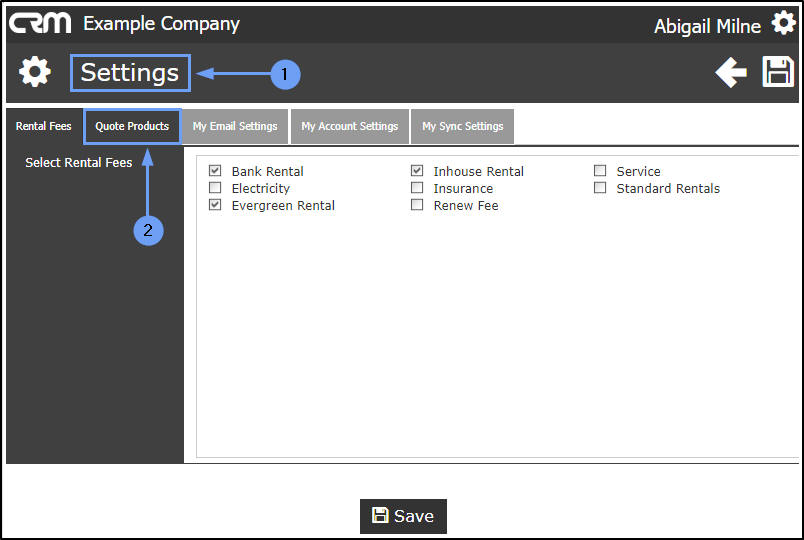Enable the Service checkbox
This screenshot has height=540, width=804.
[x=600, y=171]
